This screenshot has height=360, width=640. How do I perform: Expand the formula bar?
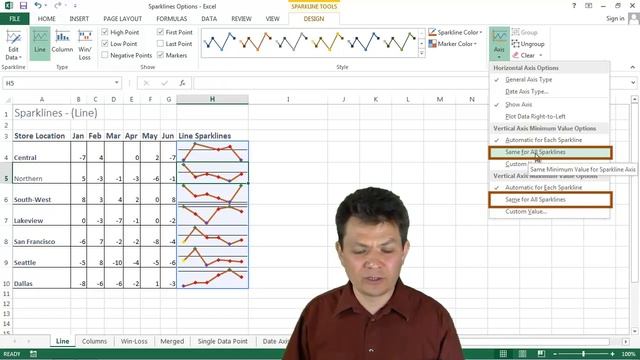(633, 83)
